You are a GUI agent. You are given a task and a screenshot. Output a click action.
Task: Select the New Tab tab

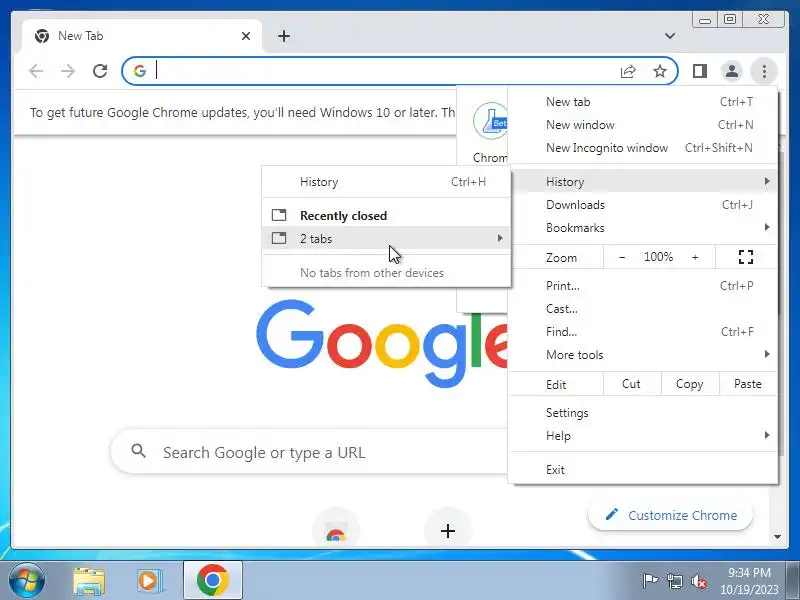point(142,36)
